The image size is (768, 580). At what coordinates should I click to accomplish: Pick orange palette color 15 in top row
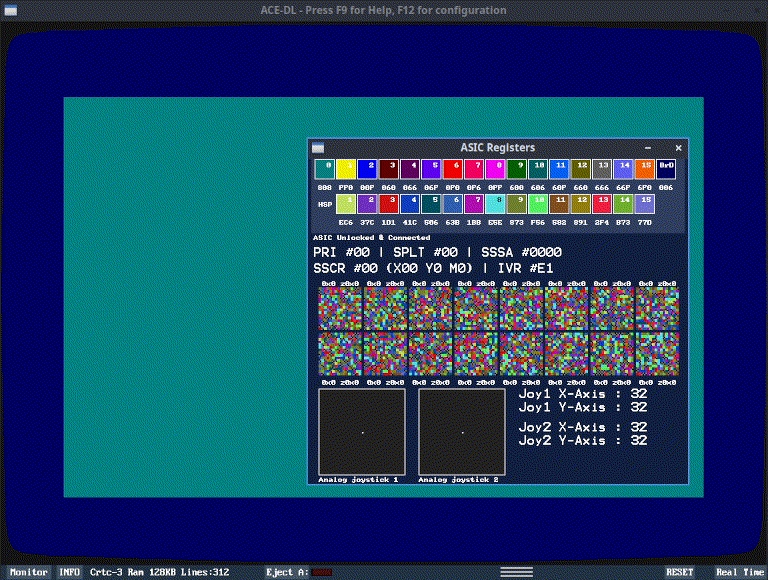click(x=645, y=168)
